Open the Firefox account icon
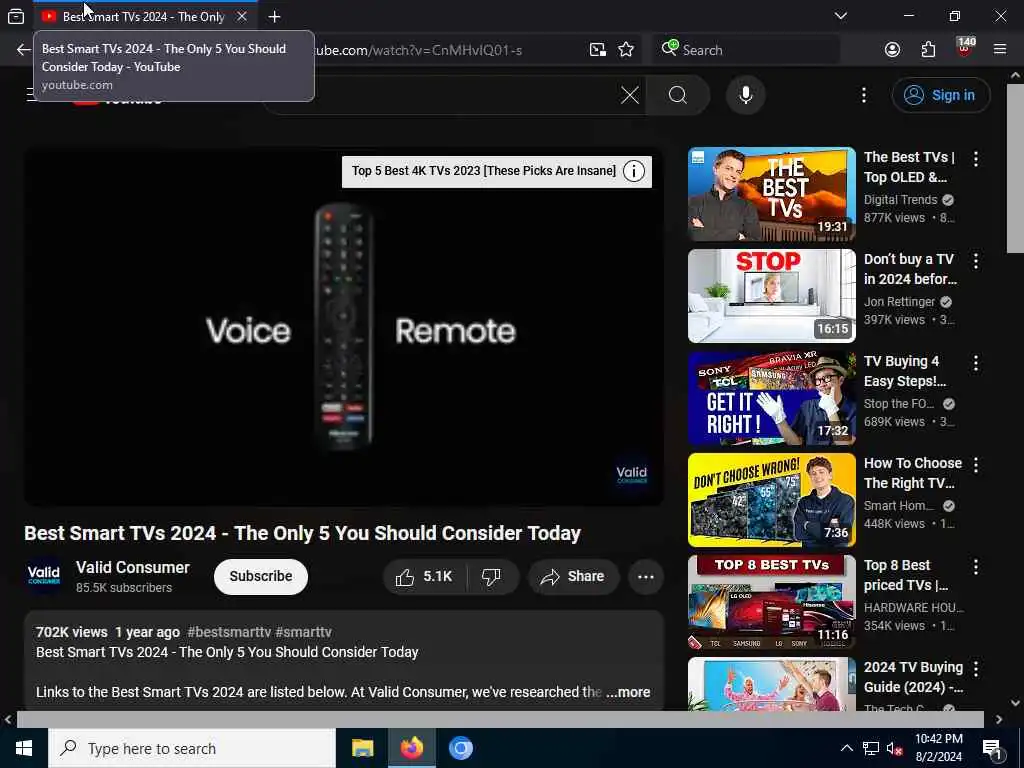The image size is (1024, 768). click(x=892, y=50)
